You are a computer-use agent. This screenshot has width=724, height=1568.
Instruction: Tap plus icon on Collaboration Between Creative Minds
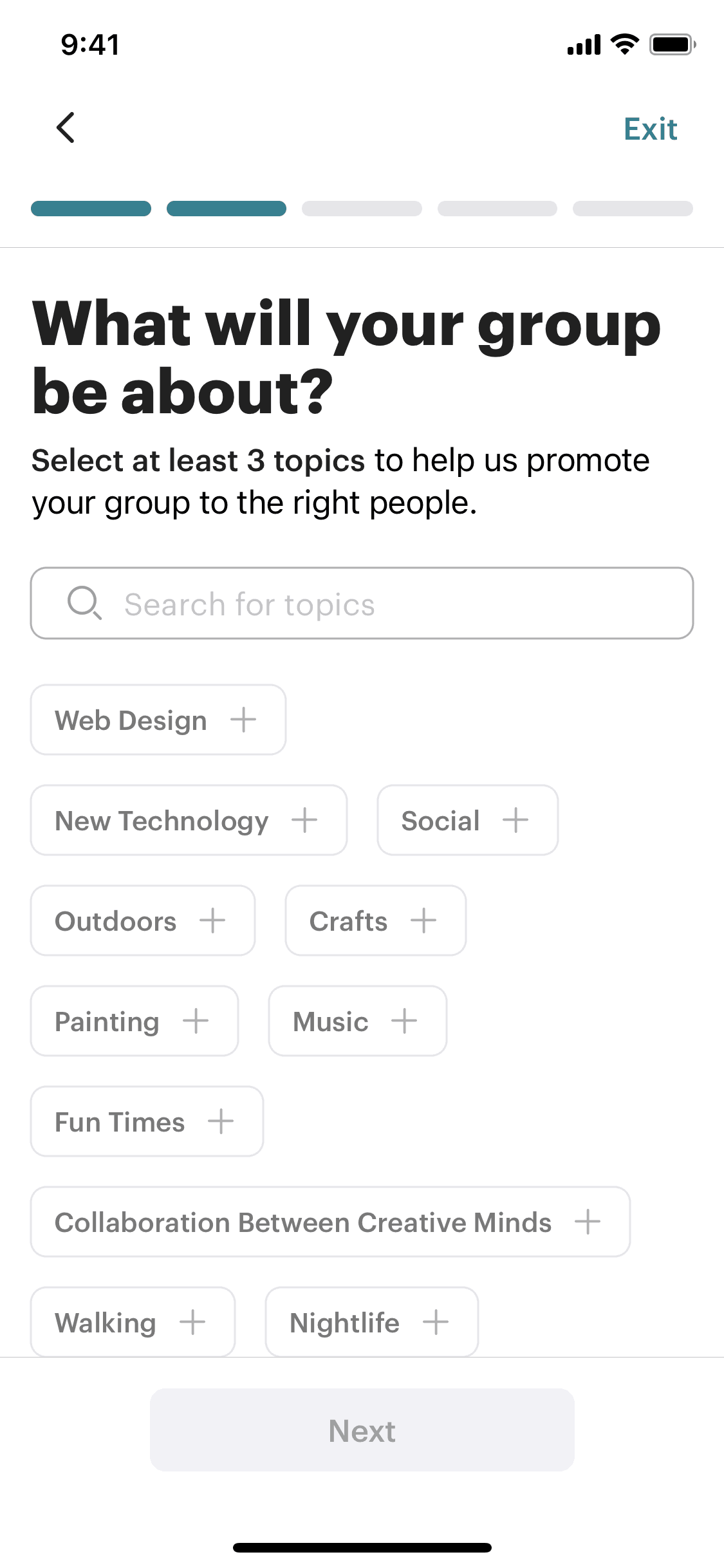tap(588, 1222)
